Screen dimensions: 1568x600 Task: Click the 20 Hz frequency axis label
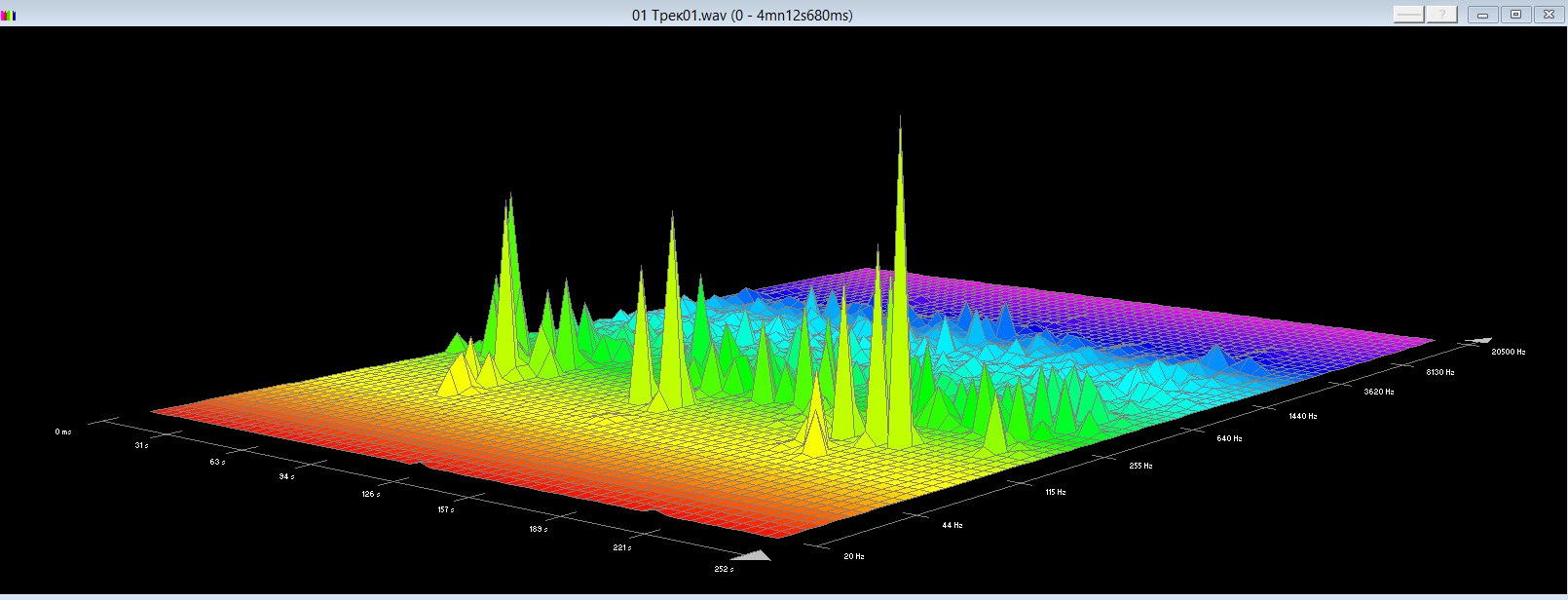[853, 556]
